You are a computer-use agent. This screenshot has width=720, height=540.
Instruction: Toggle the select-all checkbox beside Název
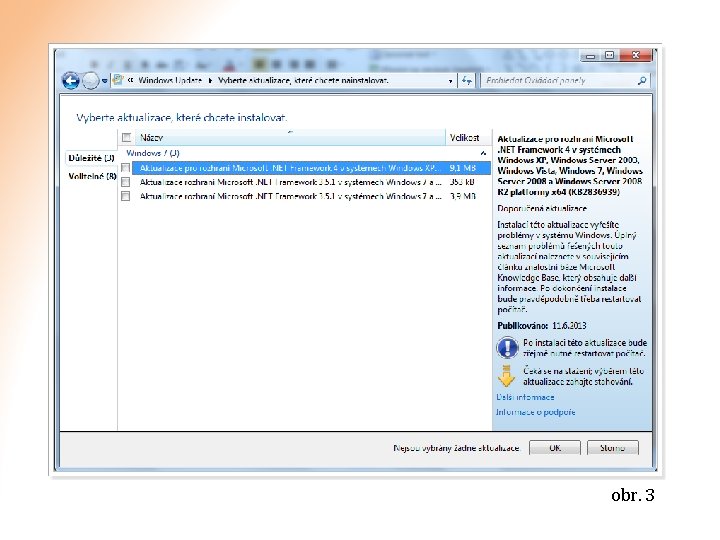[x=126, y=137]
